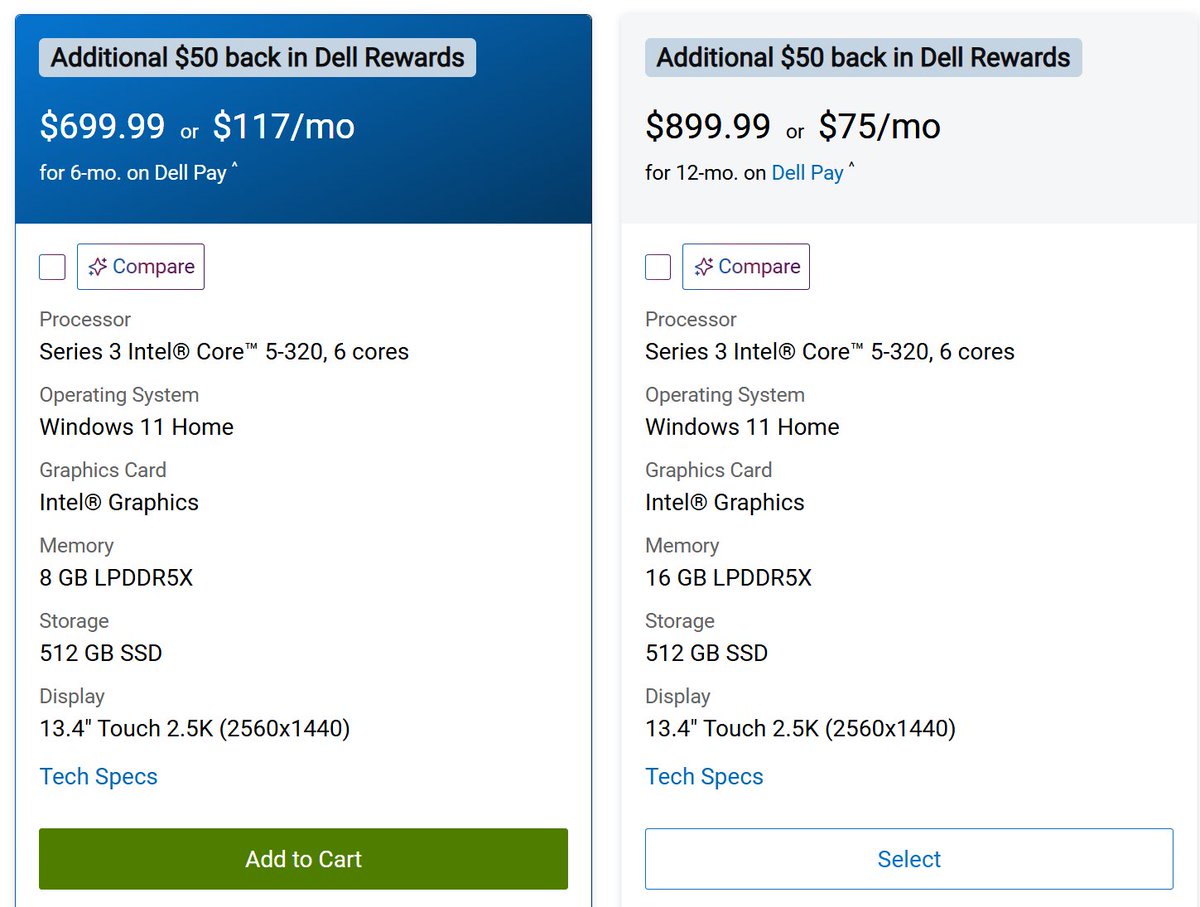Image resolution: width=1200 pixels, height=907 pixels.
Task: Click the Compare button on the $699.99 card
Action: 141,267
